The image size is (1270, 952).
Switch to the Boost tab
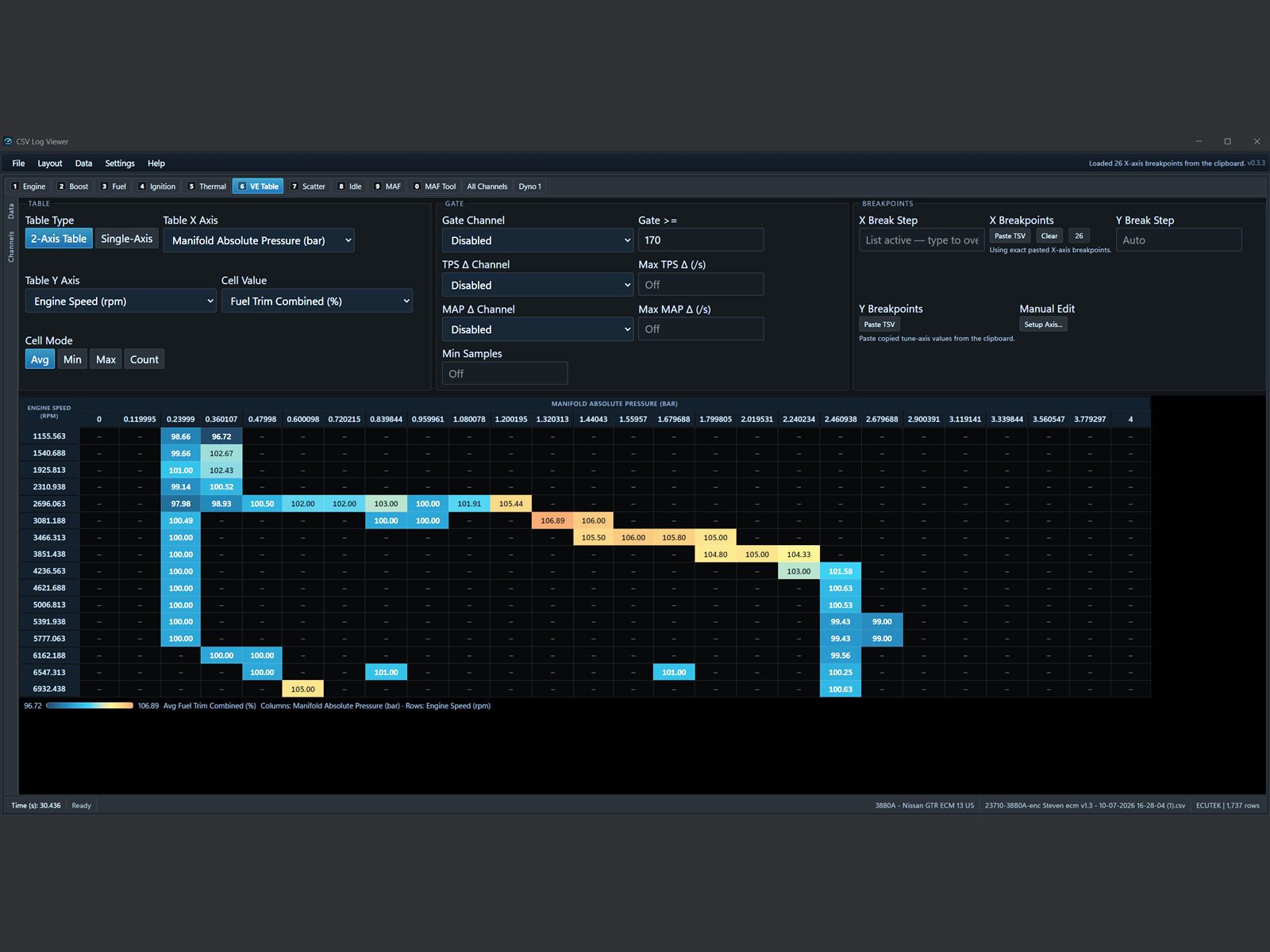pos(73,186)
